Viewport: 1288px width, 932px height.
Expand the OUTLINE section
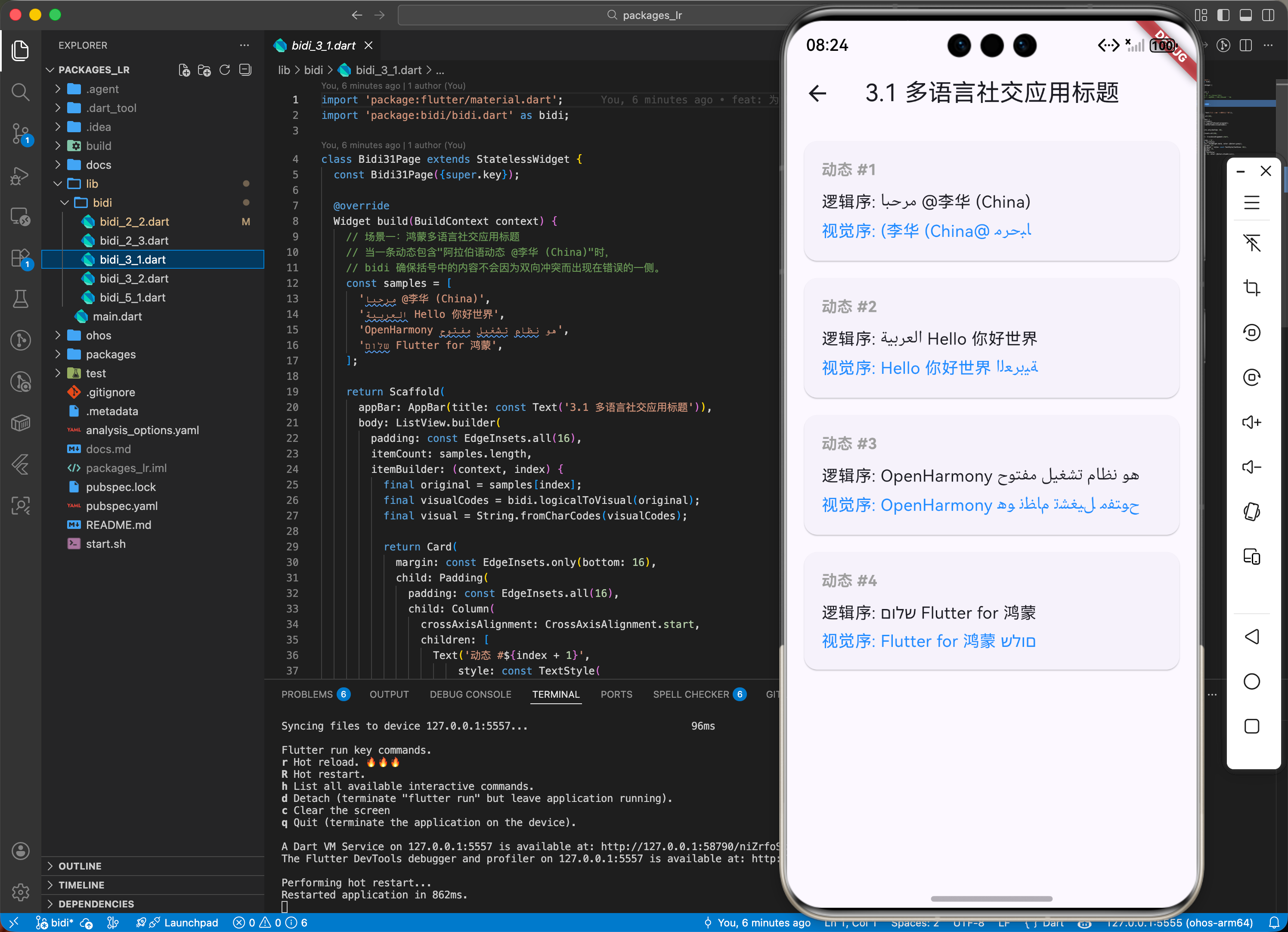click(x=80, y=866)
